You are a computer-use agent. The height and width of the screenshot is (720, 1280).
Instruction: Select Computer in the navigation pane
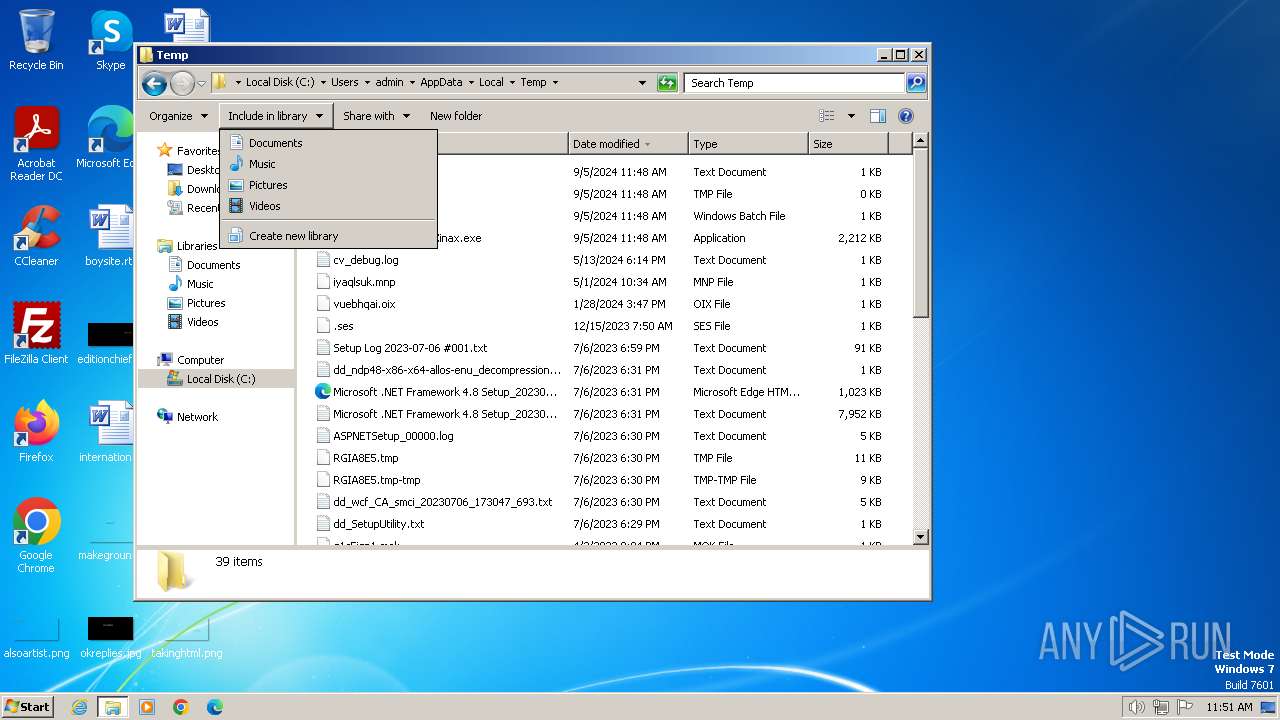point(200,360)
